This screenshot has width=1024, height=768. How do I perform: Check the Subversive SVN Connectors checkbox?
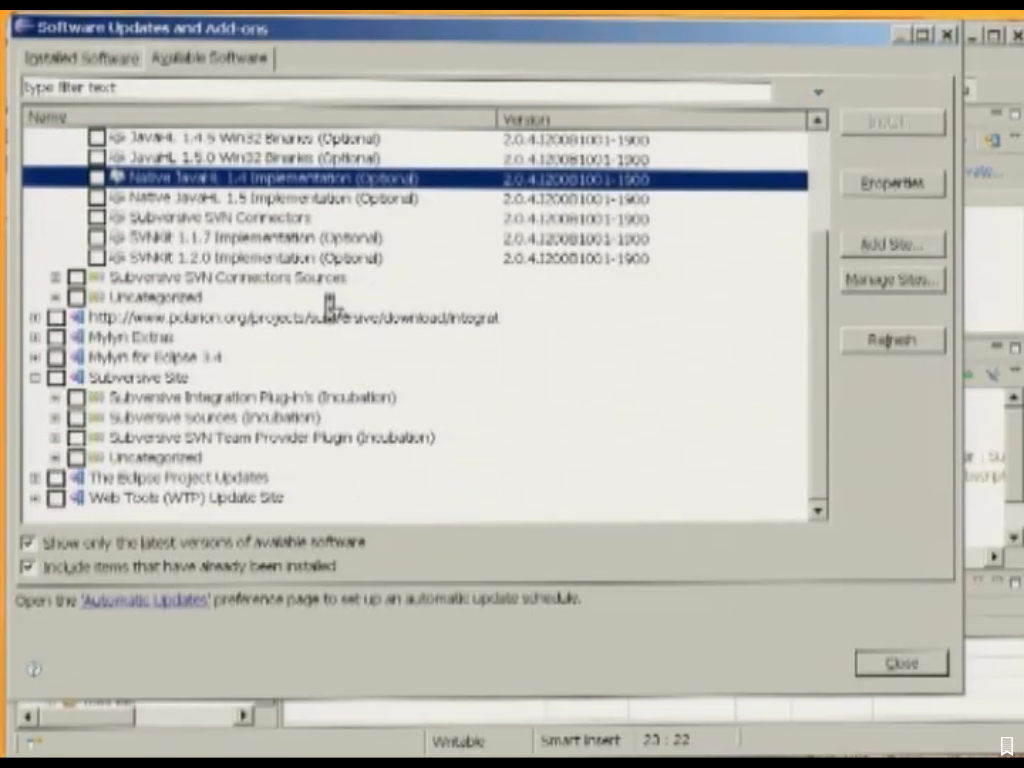tap(97, 217)
